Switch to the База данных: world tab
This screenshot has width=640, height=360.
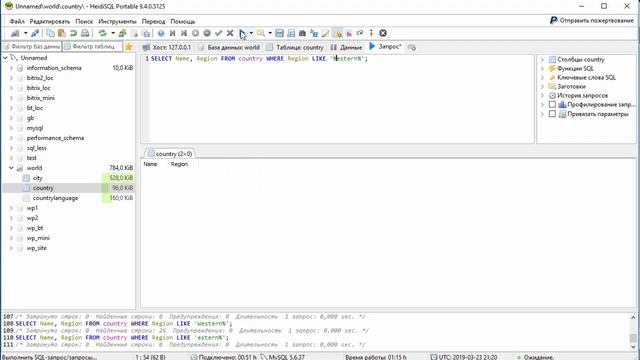(229, 47)
